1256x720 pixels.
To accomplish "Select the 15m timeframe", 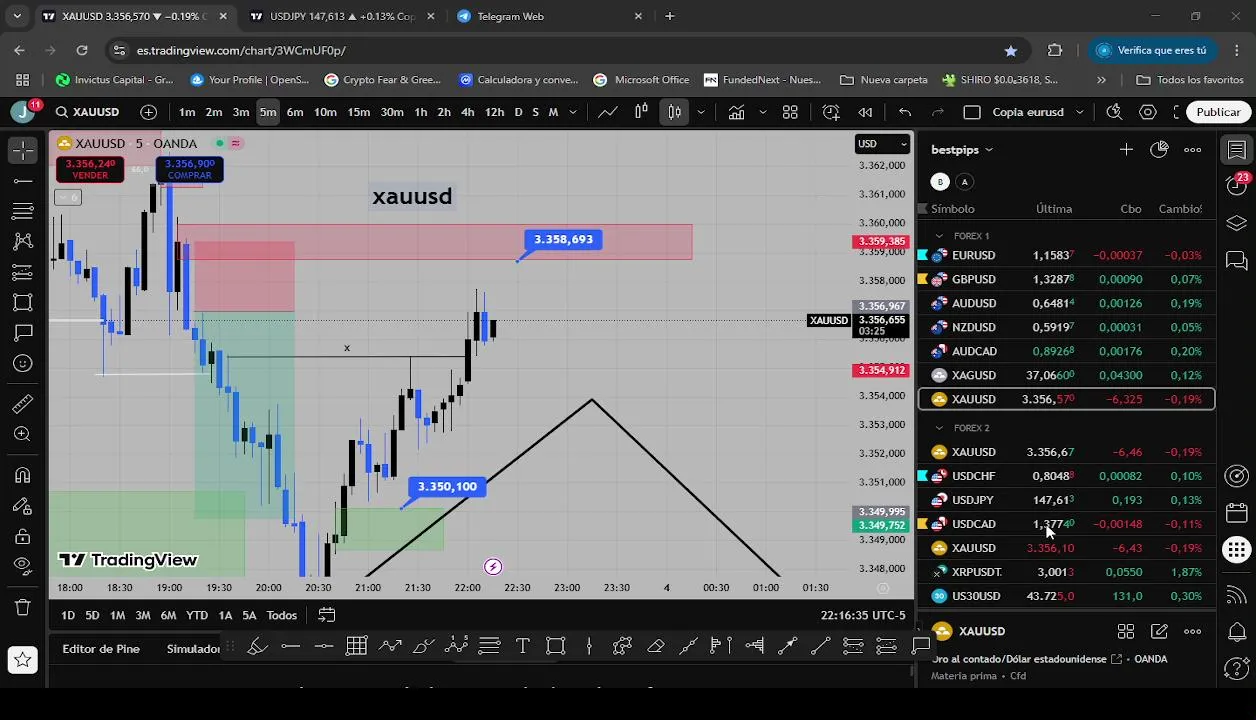I will [x=359, y=112].
